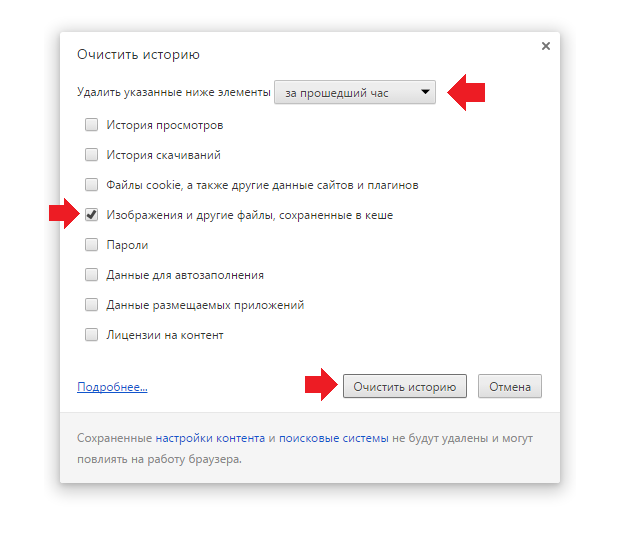
Task: Open the поисковые системы link
Action: 334,439
